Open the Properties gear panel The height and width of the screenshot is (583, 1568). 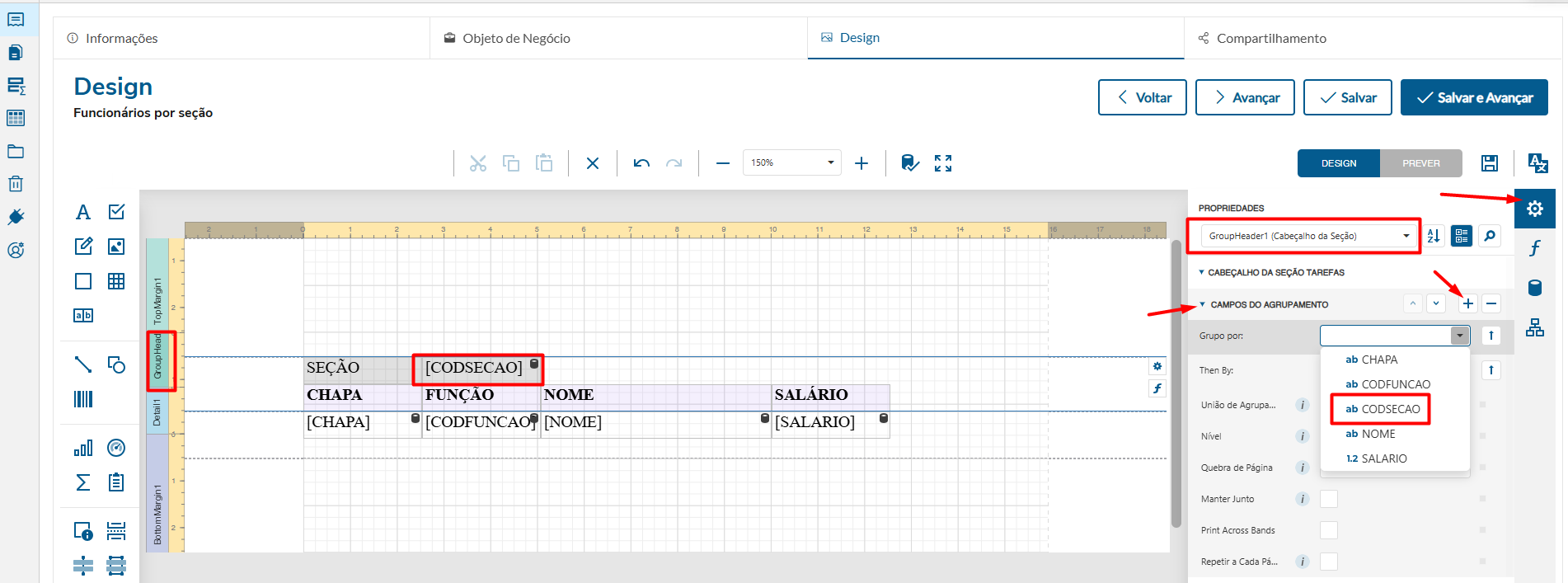tap(1535, 209)
